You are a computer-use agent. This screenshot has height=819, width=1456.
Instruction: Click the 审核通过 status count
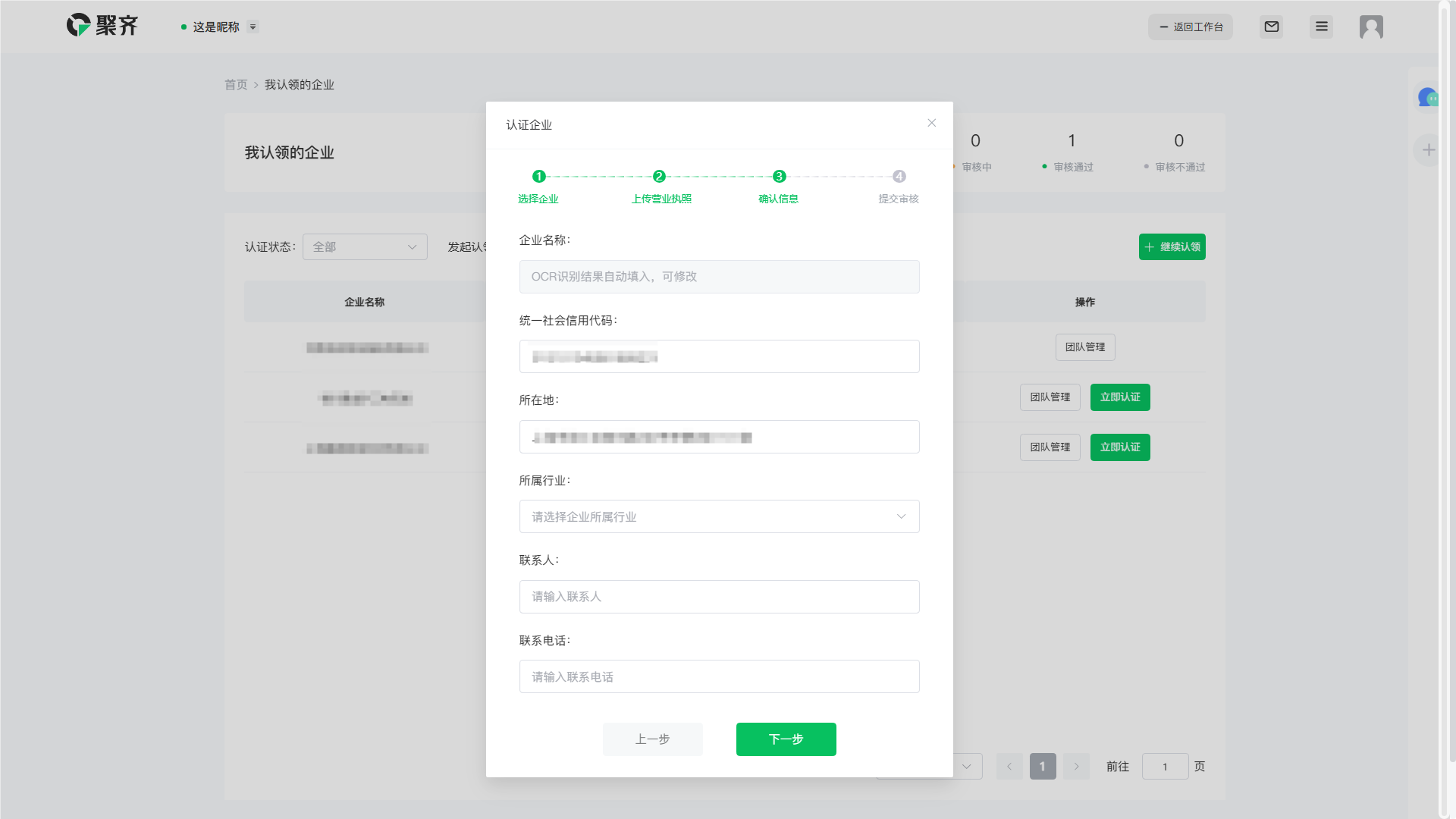coord(1069,152)
